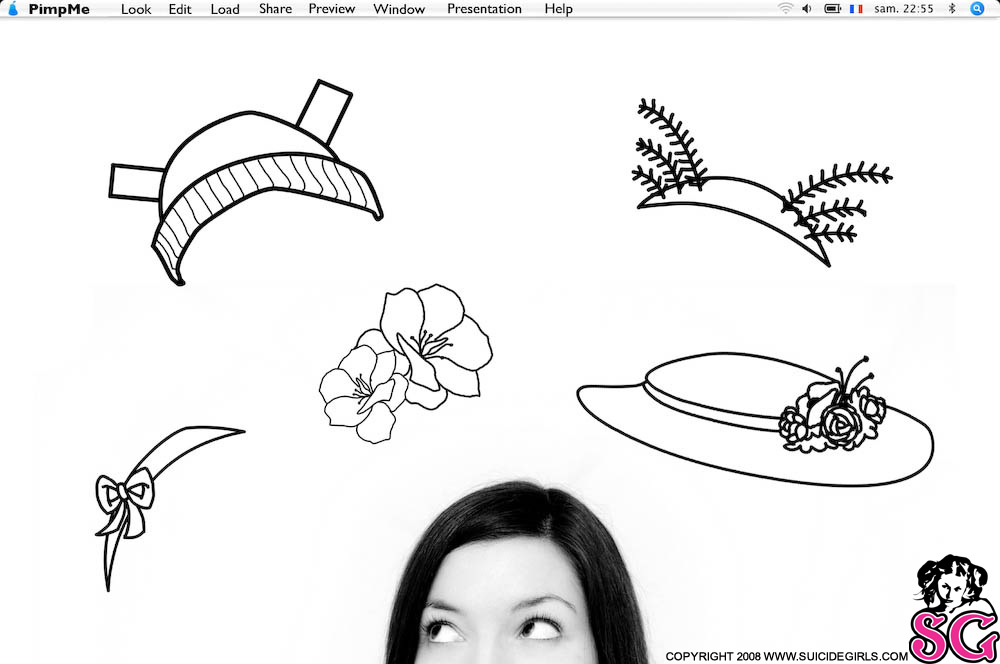Open the Edit menu
Image resolution: width=1000 pixels, height=664 pixels.
[180, 9]
